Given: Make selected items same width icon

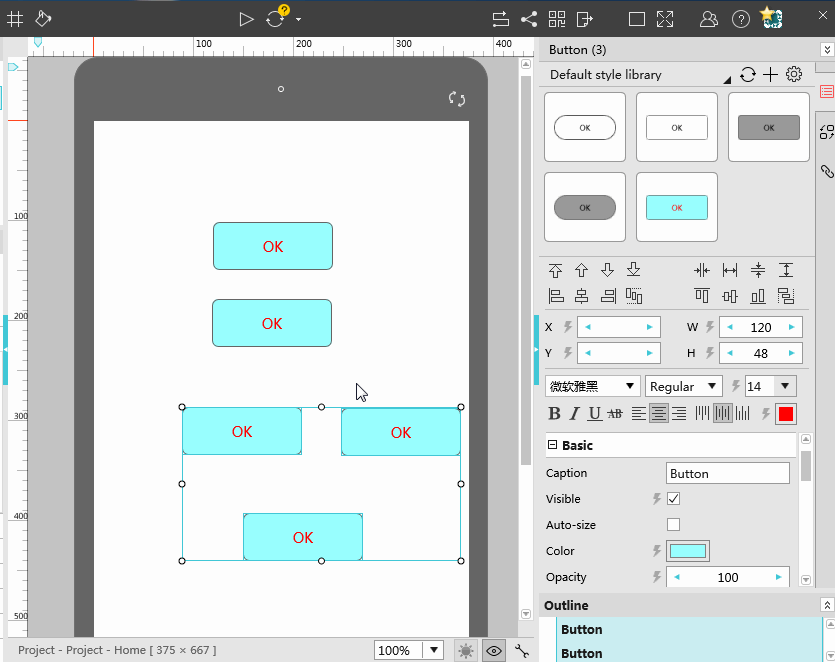Looking at the screenshot, I should (730, 270).
